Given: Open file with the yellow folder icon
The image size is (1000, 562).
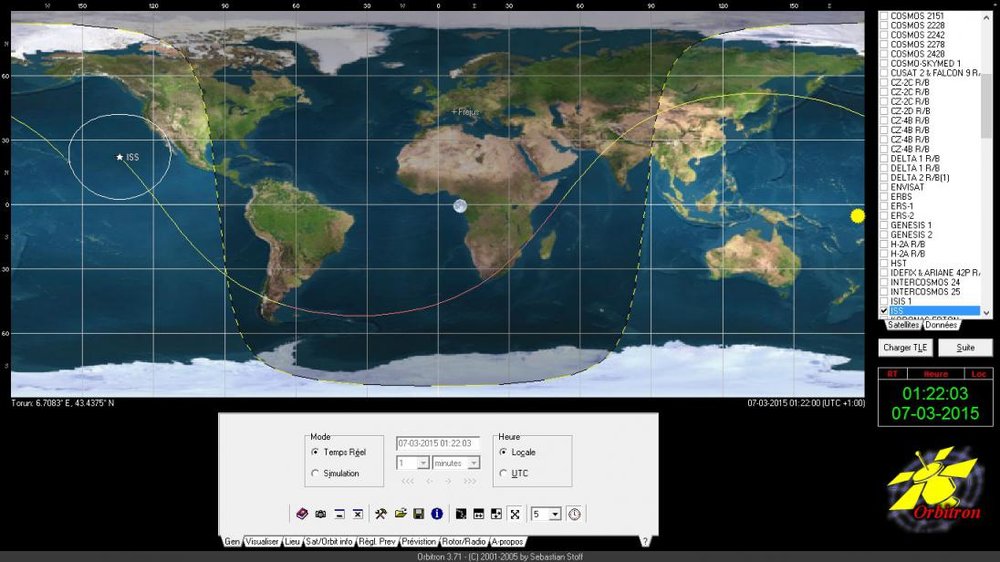Looking at the screenshot, I should click(400, 514).
